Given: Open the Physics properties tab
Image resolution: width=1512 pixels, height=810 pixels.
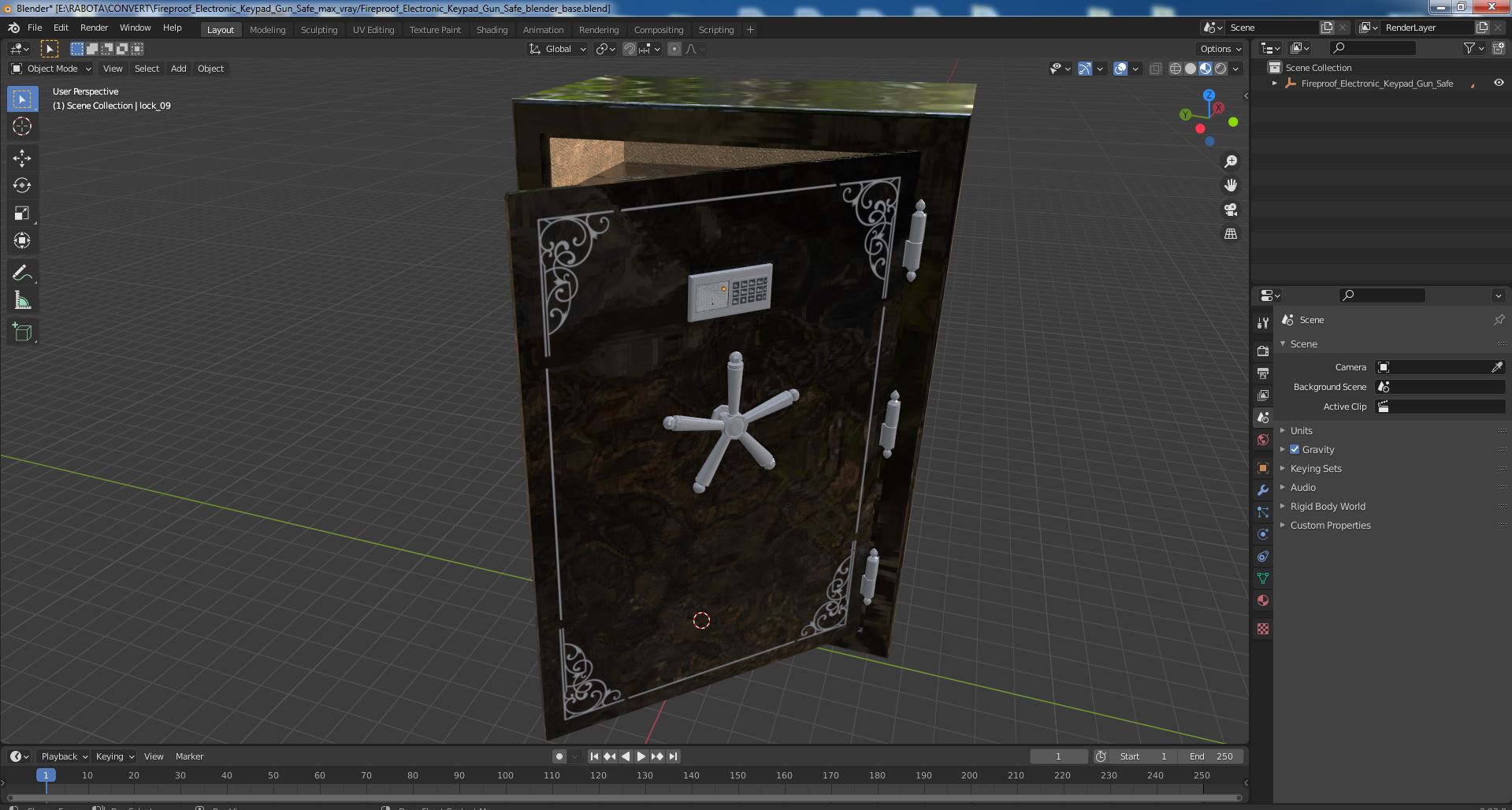Looking at the screenshot, I should (1263, 534).
